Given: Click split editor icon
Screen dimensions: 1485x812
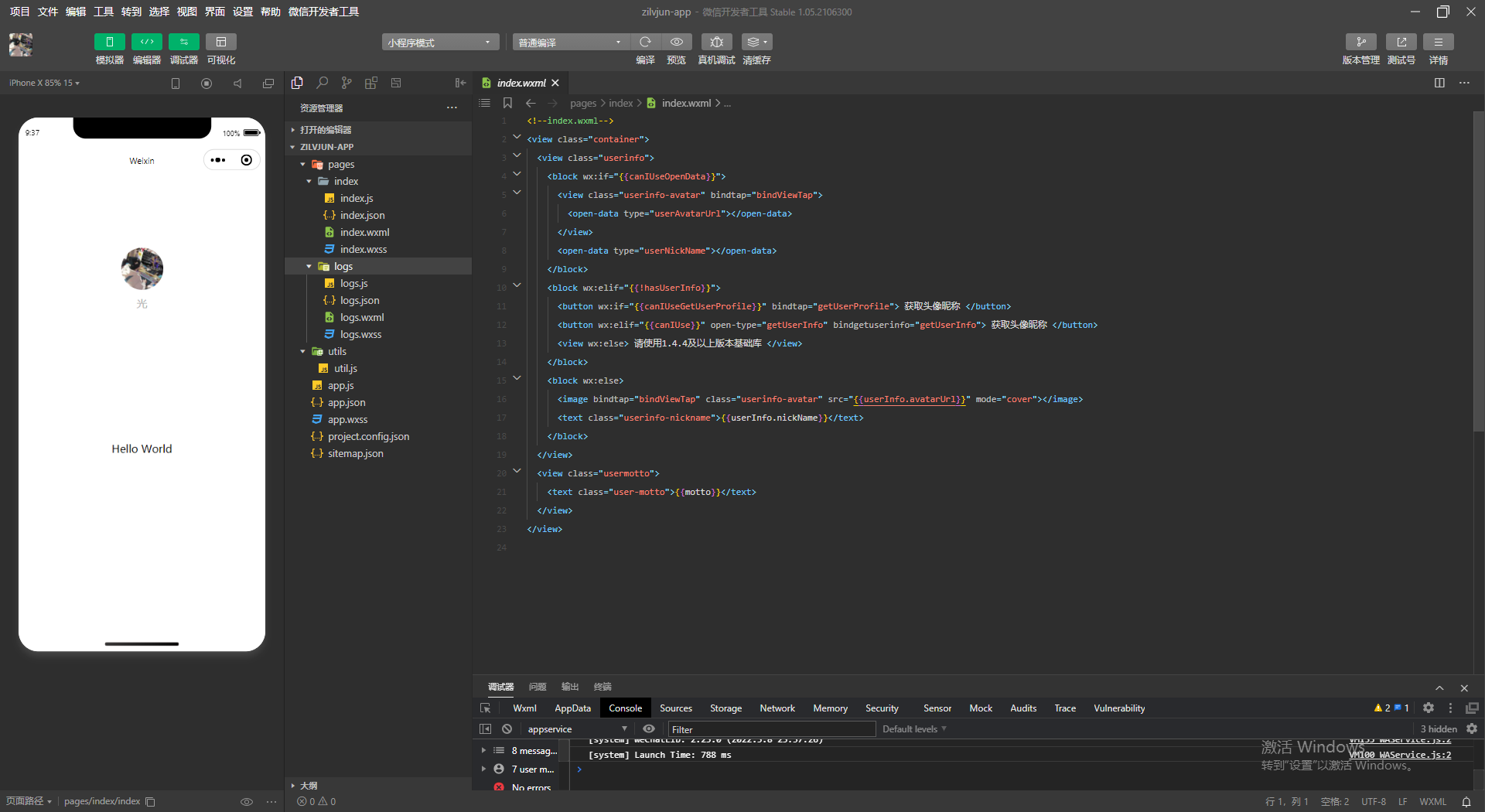Looking at the screenshot, I should [x=1439, y=83].
